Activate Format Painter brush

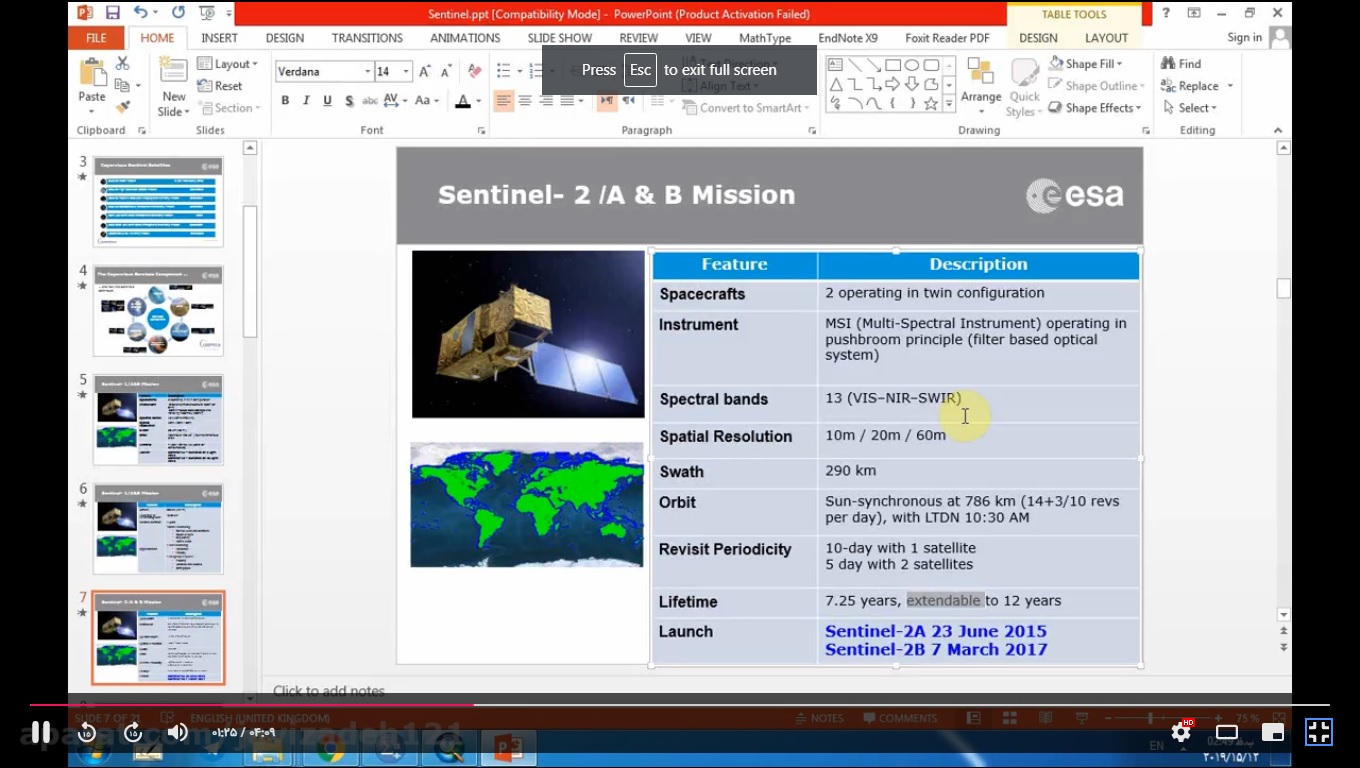coord(123,108)
